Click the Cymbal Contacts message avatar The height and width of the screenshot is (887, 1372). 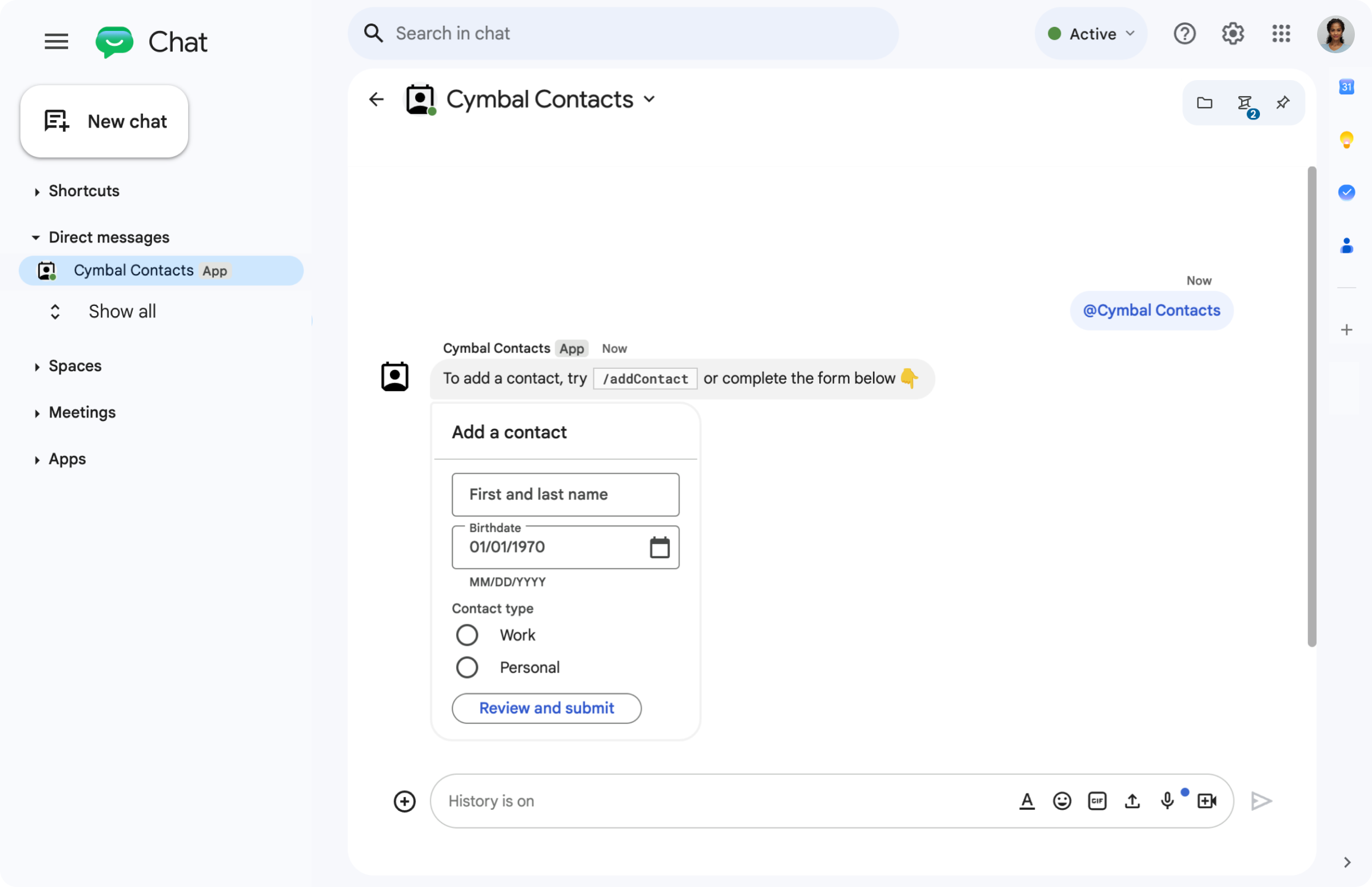394,377
